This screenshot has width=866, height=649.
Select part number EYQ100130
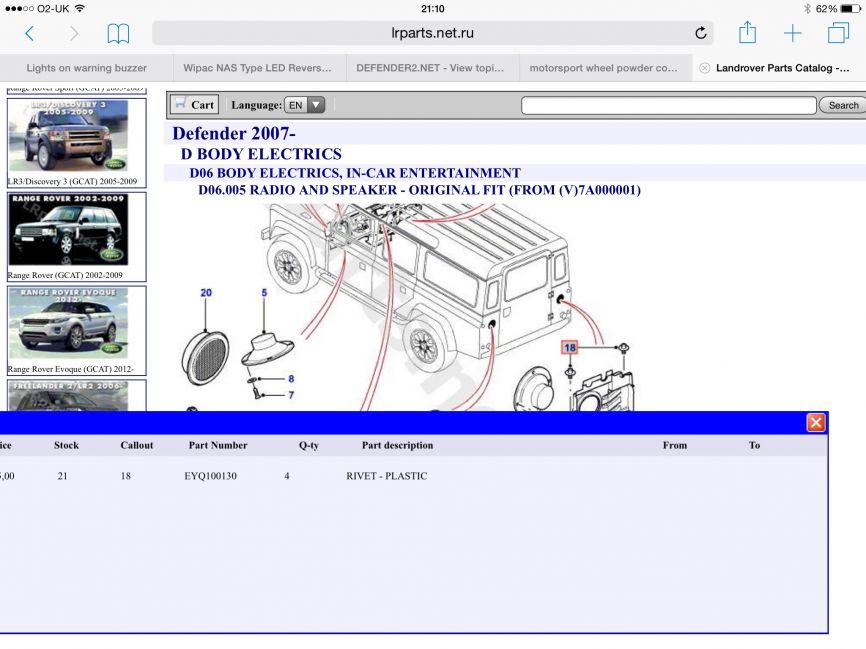[x=210, y=476]
